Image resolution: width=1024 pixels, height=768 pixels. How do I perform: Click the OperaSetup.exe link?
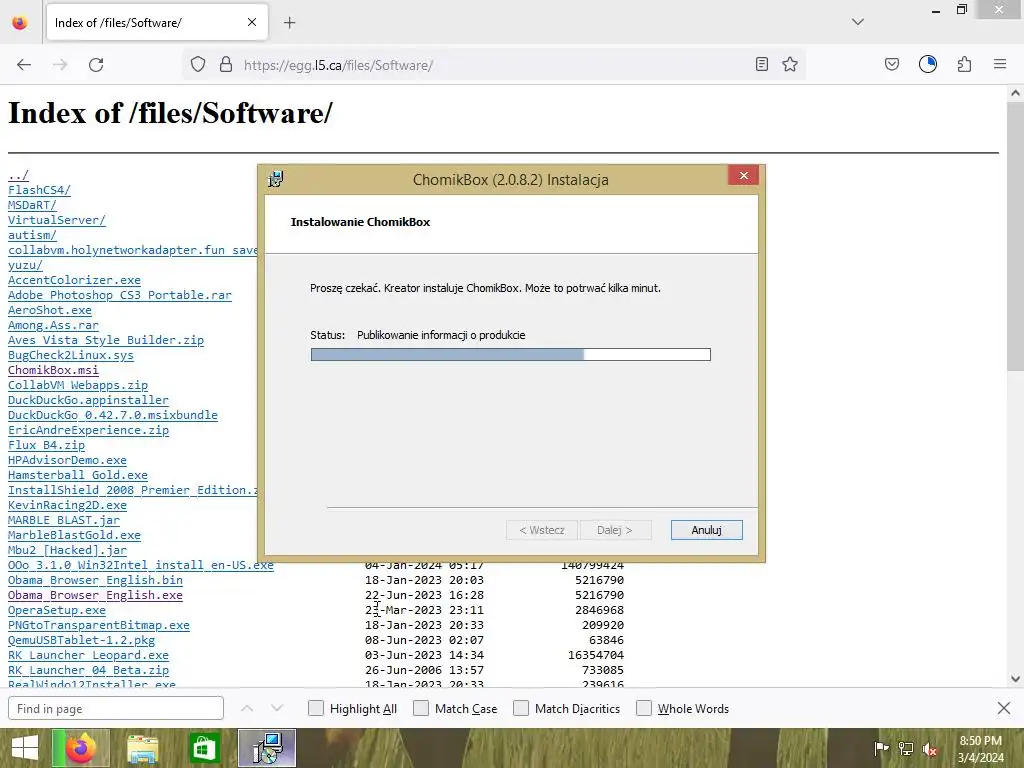(x=57, y=611)
